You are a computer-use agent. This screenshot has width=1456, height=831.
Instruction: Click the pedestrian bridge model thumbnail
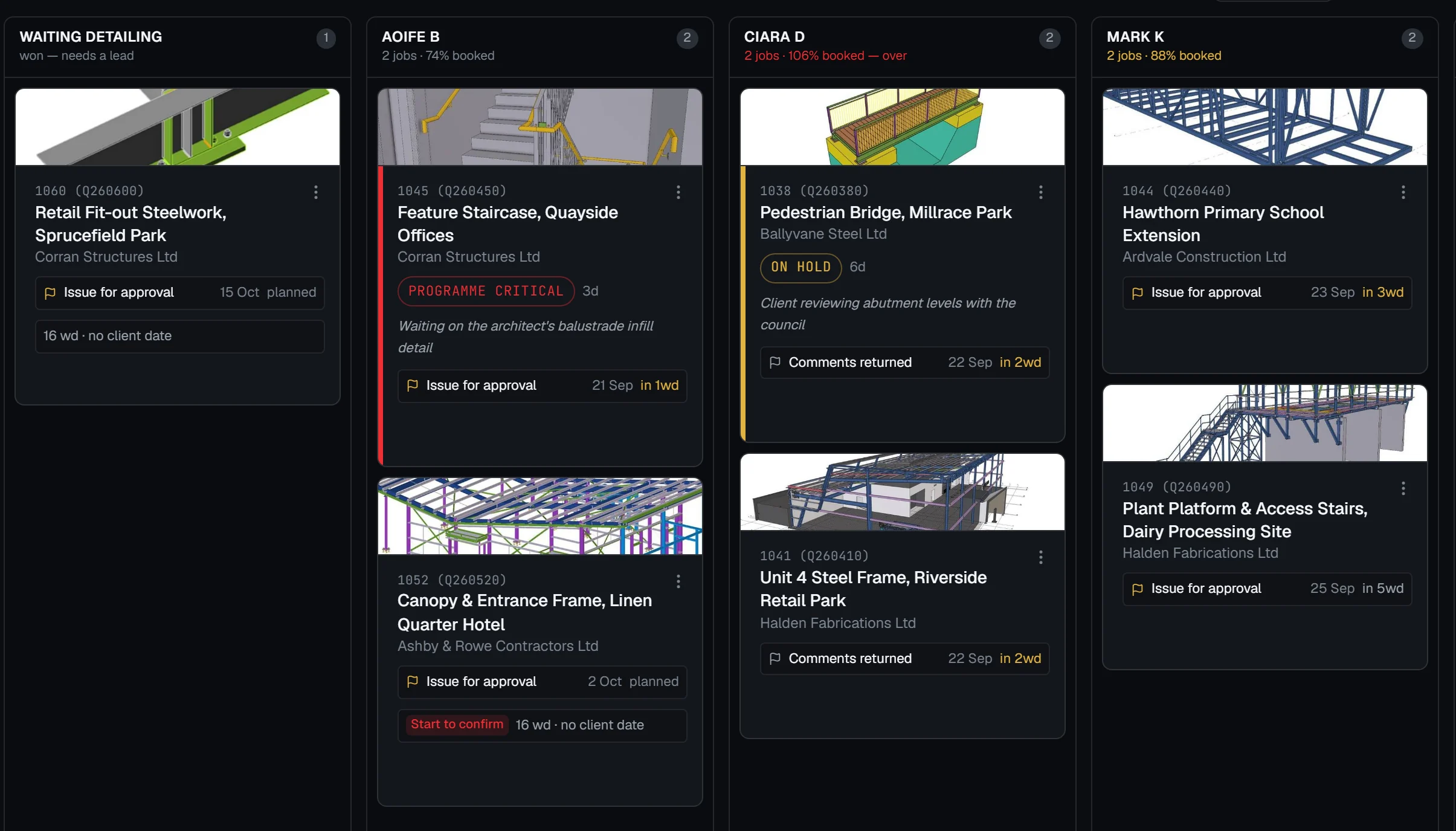coord(903,127)
